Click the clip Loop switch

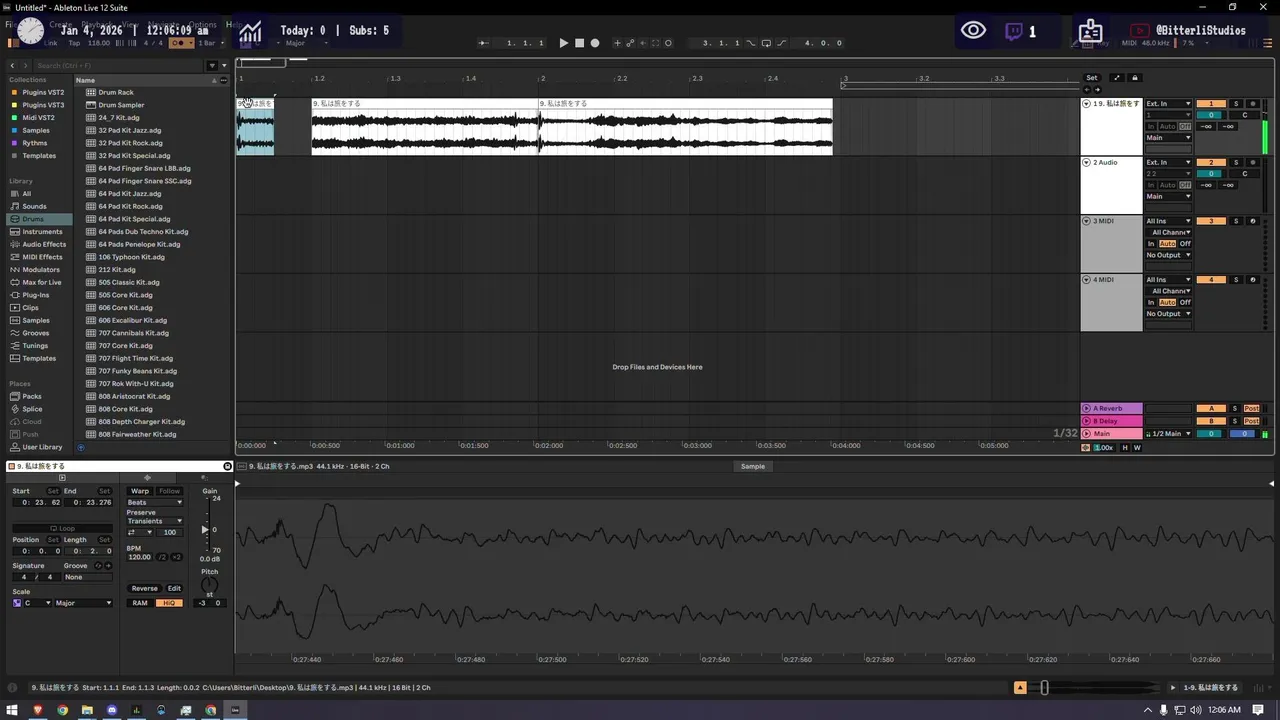pyautogui.click(x=62, y=528)
